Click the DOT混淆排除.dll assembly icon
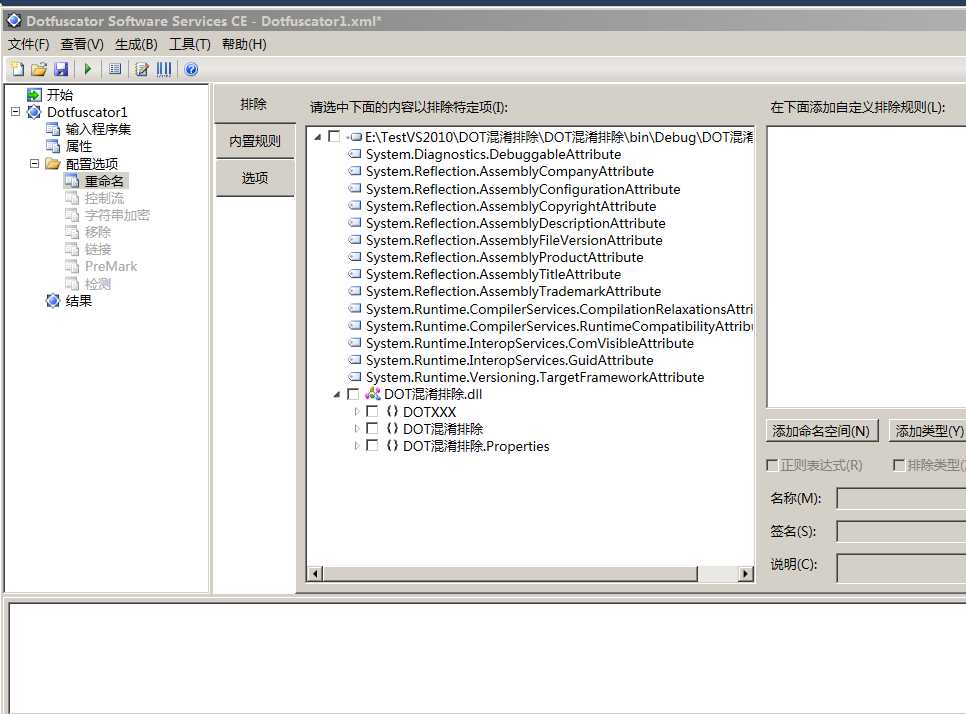The image size is (966, 714). pos(373,394)
